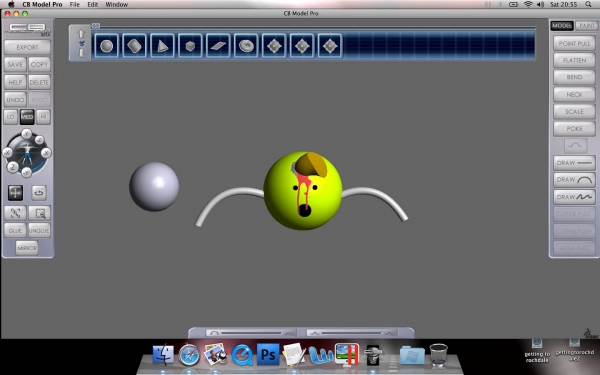Select the yellow face sphere in the viewport
The width and height of the screenshot is (600, 375).
pyautogui.click(x=302, y=191)
